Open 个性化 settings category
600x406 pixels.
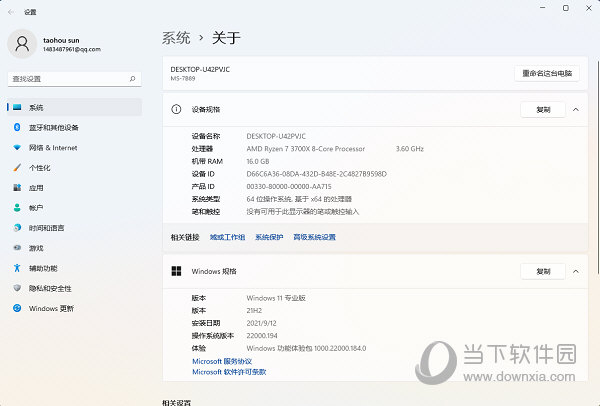coord(75,168)
